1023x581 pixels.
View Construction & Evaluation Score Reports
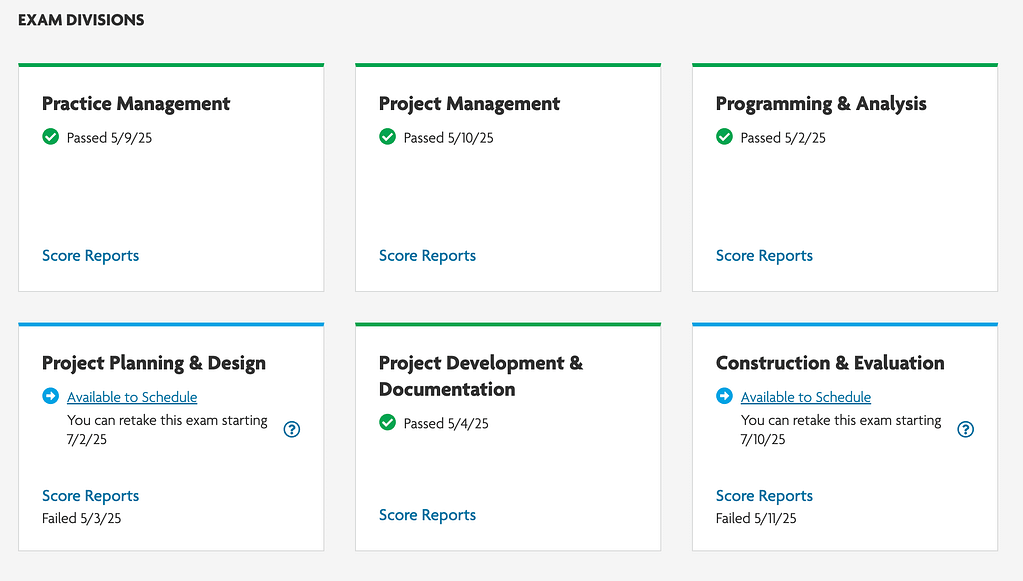click(x=764, y=496)
